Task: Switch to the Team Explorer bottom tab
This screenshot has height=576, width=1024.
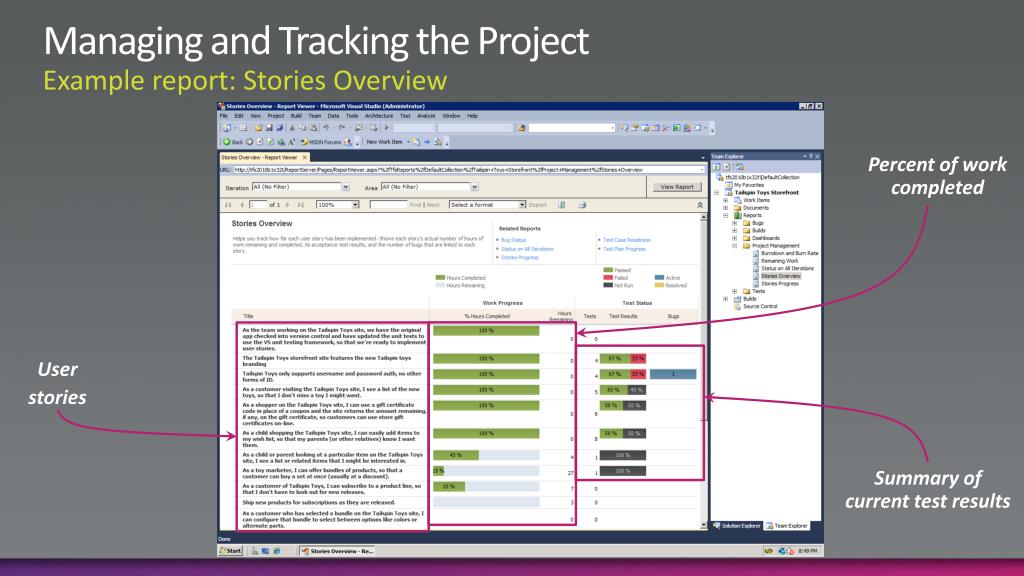Action: click(x=787, y=526)
